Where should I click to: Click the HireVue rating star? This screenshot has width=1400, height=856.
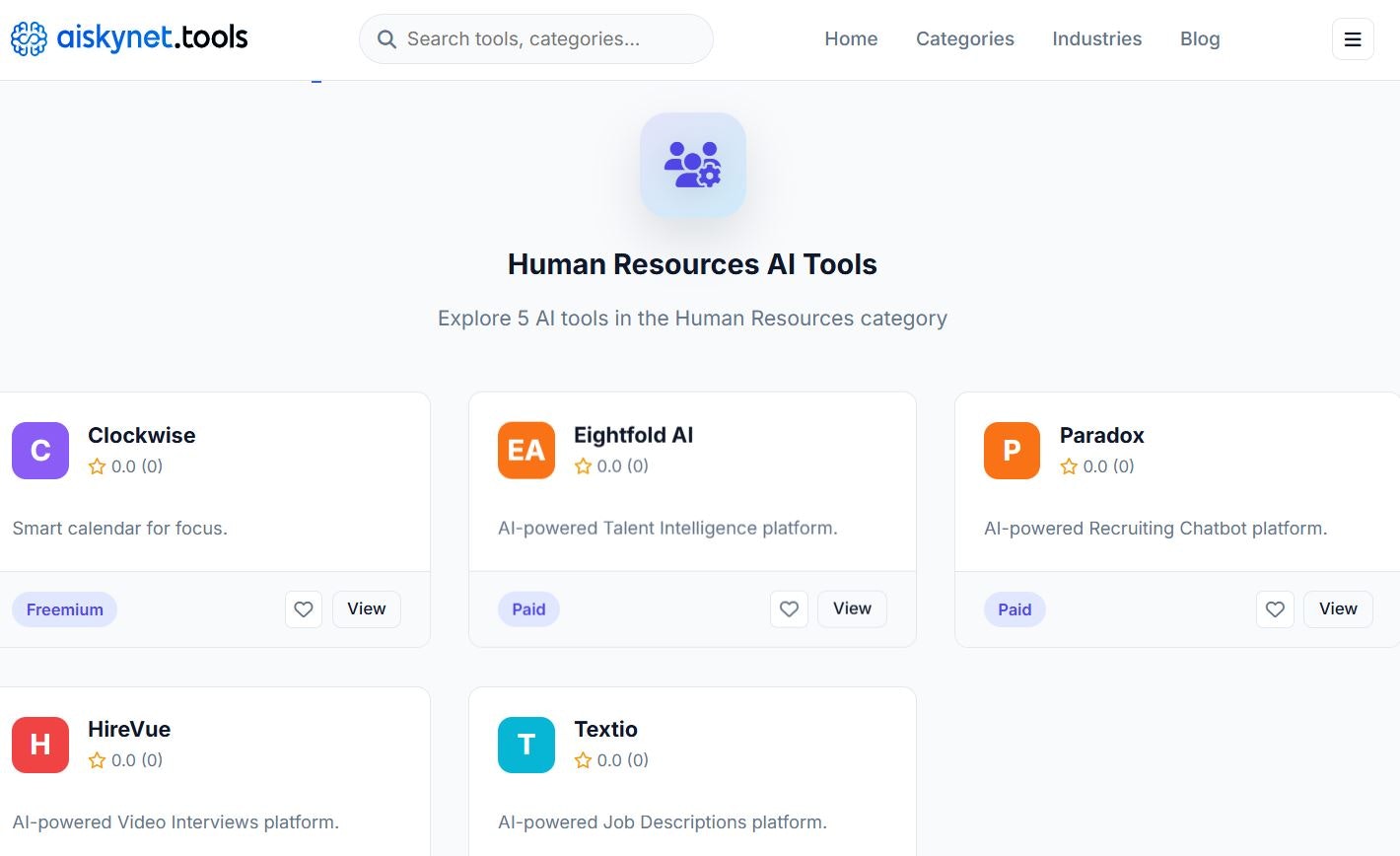click(97, 760)
